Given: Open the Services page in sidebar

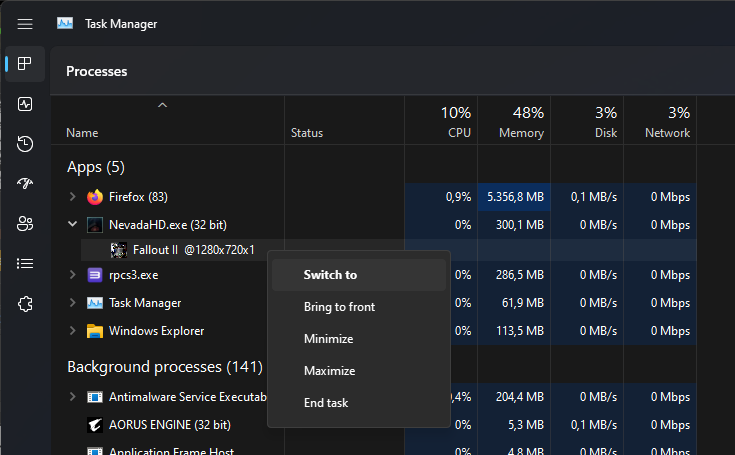Looking at the screenshot, I should click(x=25, y=304).
